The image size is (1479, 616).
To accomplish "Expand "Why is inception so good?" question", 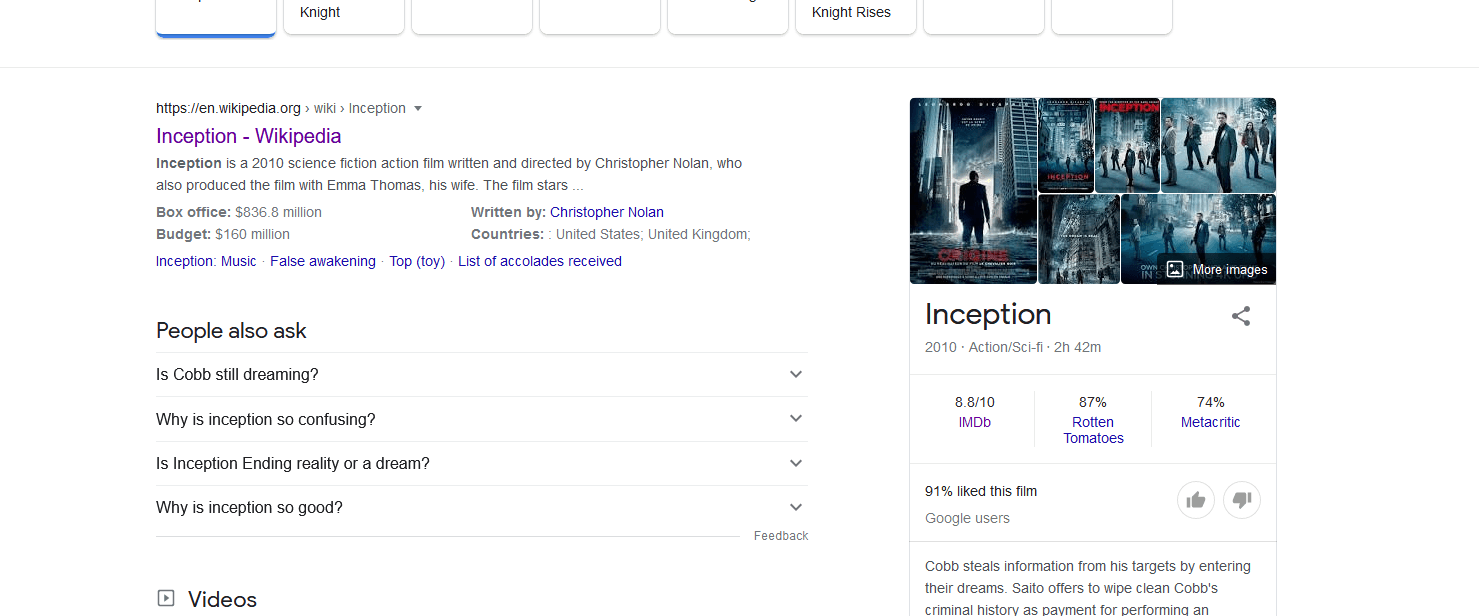I will point(482,507).
